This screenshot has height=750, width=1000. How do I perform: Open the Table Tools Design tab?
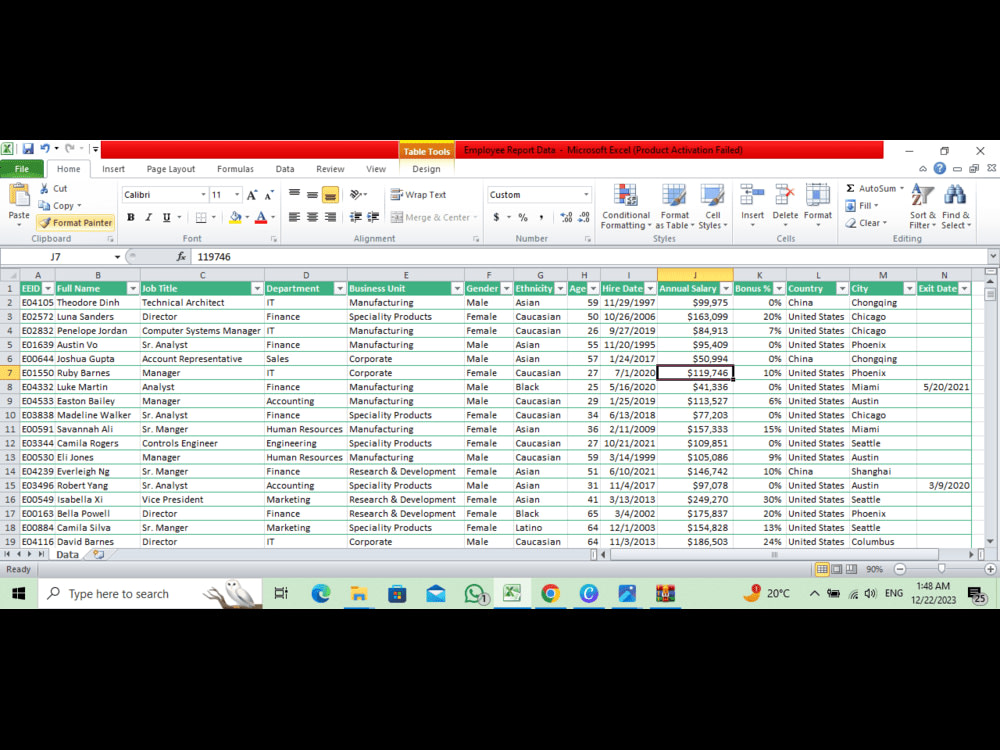(x=426, y=169)
